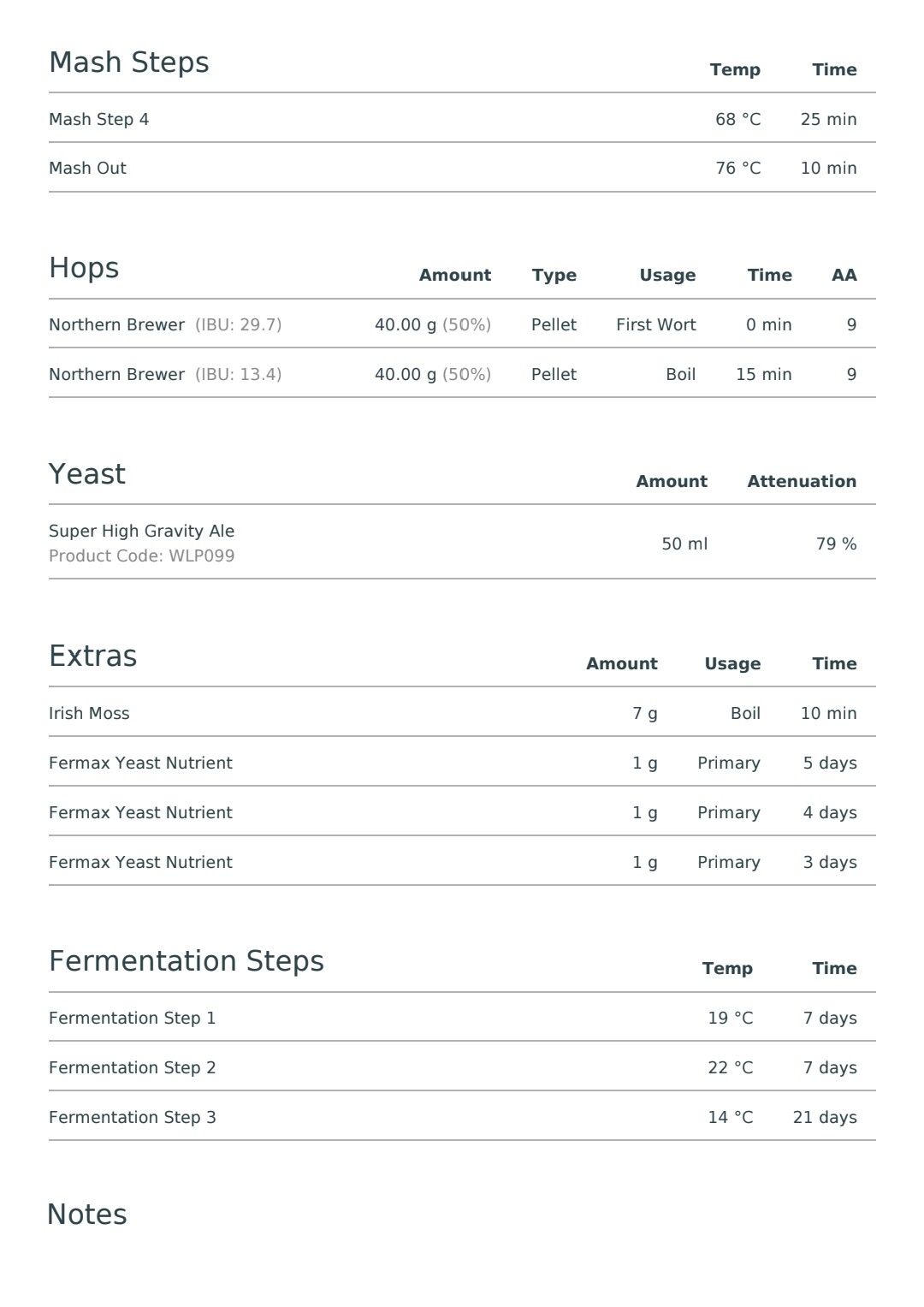Select the First Wort Northern Brewer hop
Viewport: 924px width, 1307px height.
click(x=462, y=324)
